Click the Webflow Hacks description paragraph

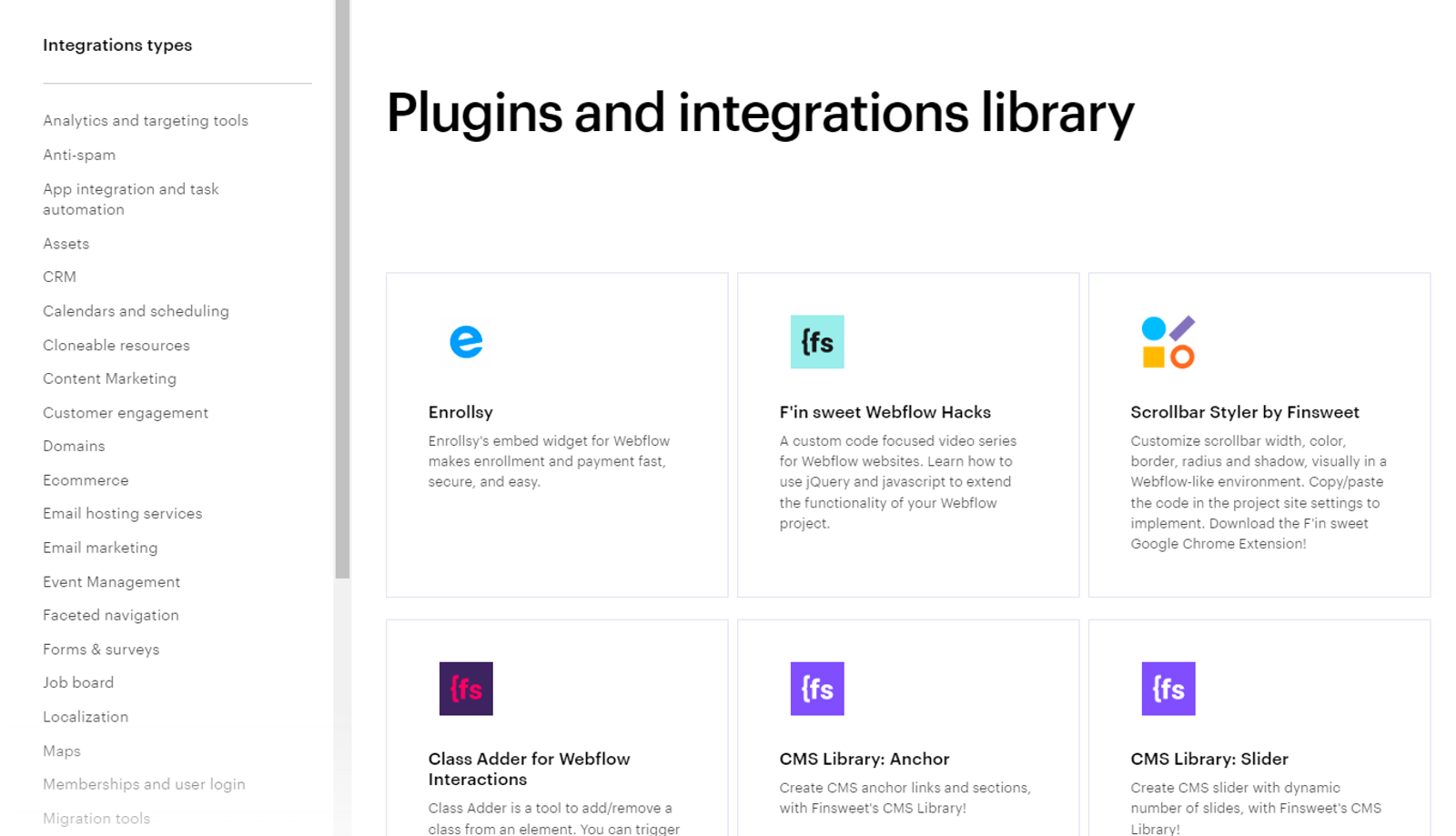click(x=897, y=482)
